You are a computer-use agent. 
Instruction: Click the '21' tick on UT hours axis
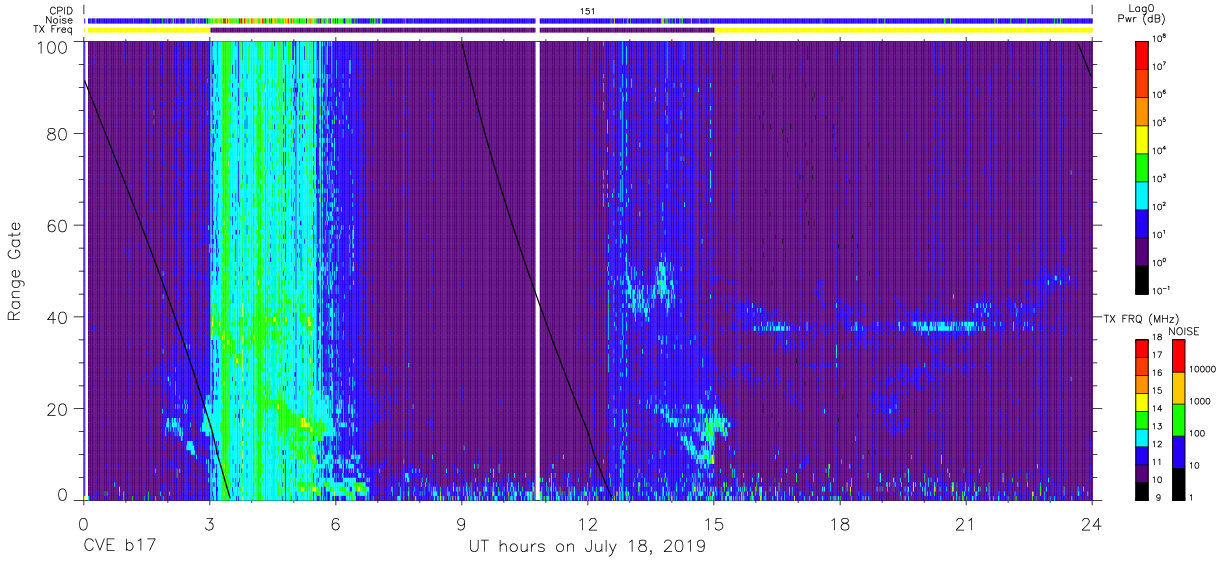coord(966,523)
